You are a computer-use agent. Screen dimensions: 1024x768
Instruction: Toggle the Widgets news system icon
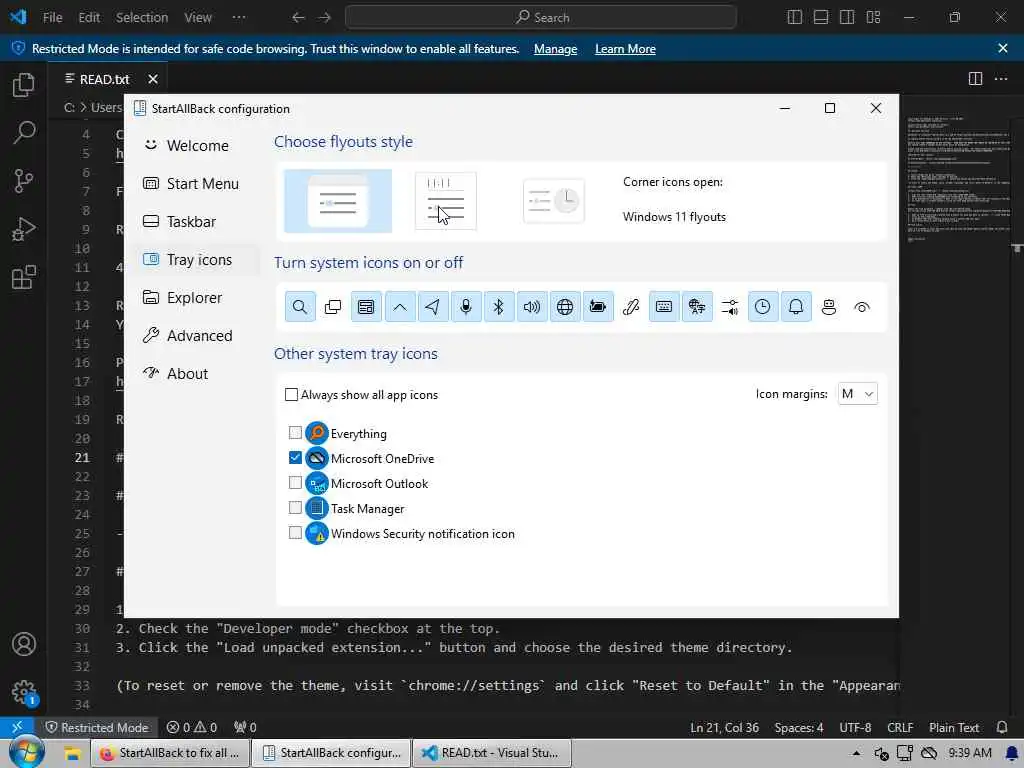pyautogui.click(x=366, y=307)
